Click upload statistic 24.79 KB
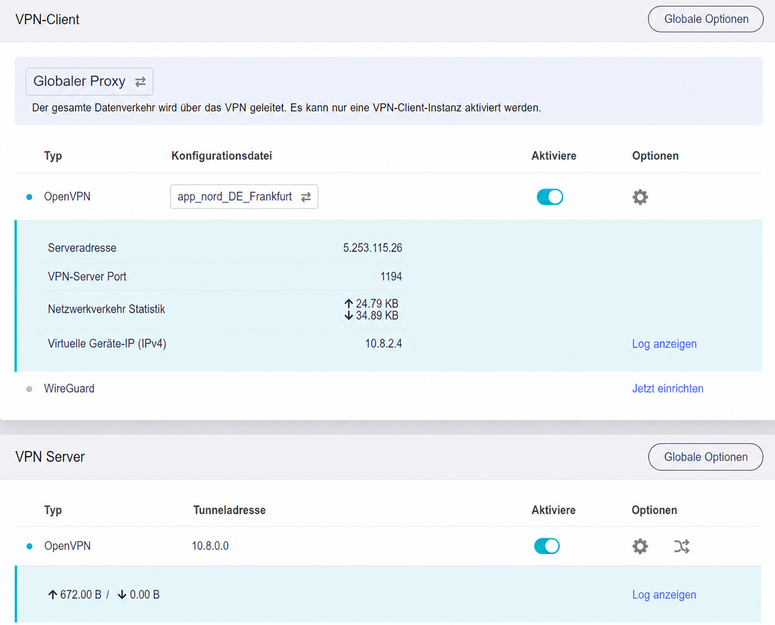The height and width of the screenshot is (625, 775). coord(372,303)
